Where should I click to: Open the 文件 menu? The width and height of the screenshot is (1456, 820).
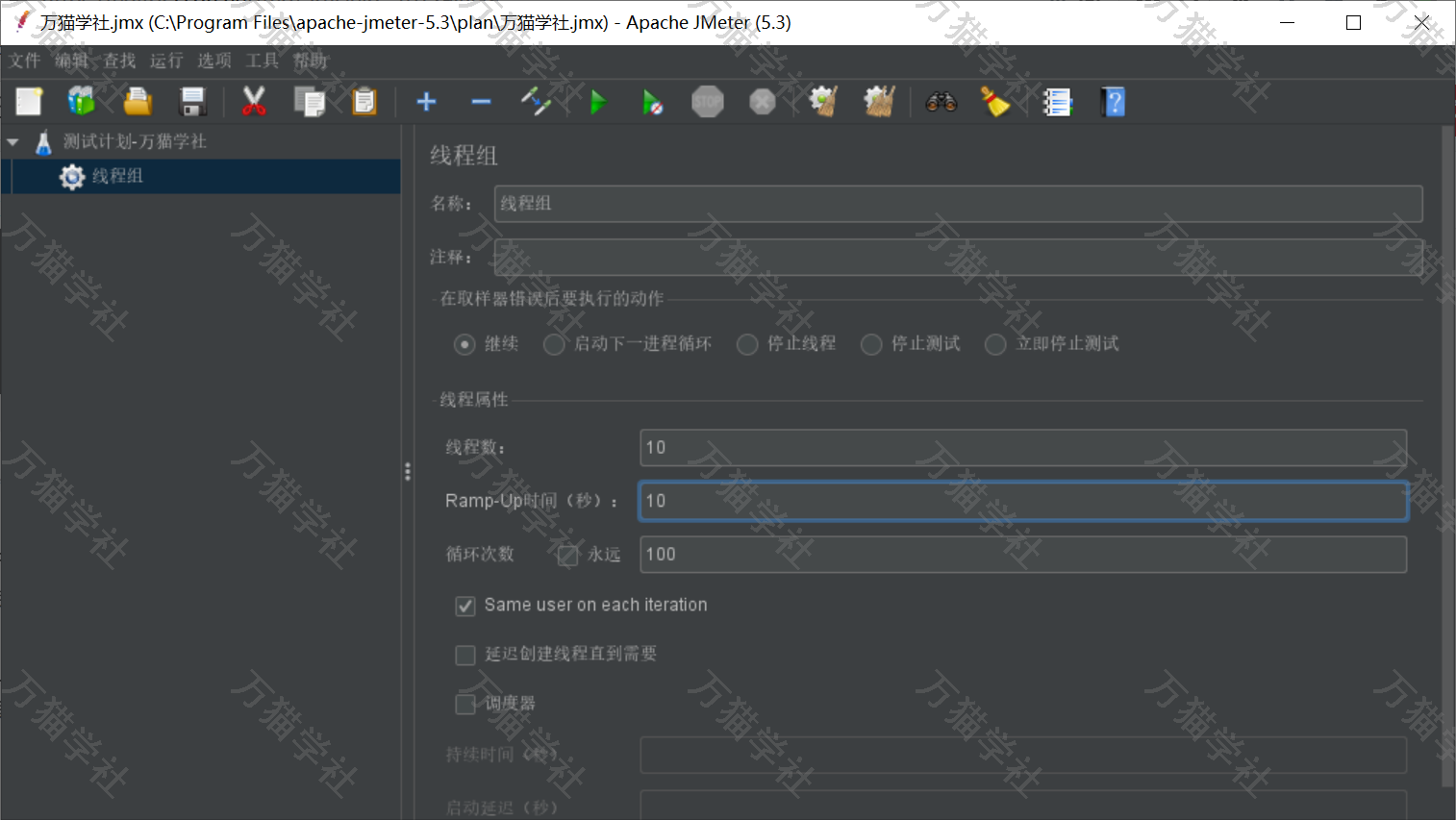(x=25, y=61)
